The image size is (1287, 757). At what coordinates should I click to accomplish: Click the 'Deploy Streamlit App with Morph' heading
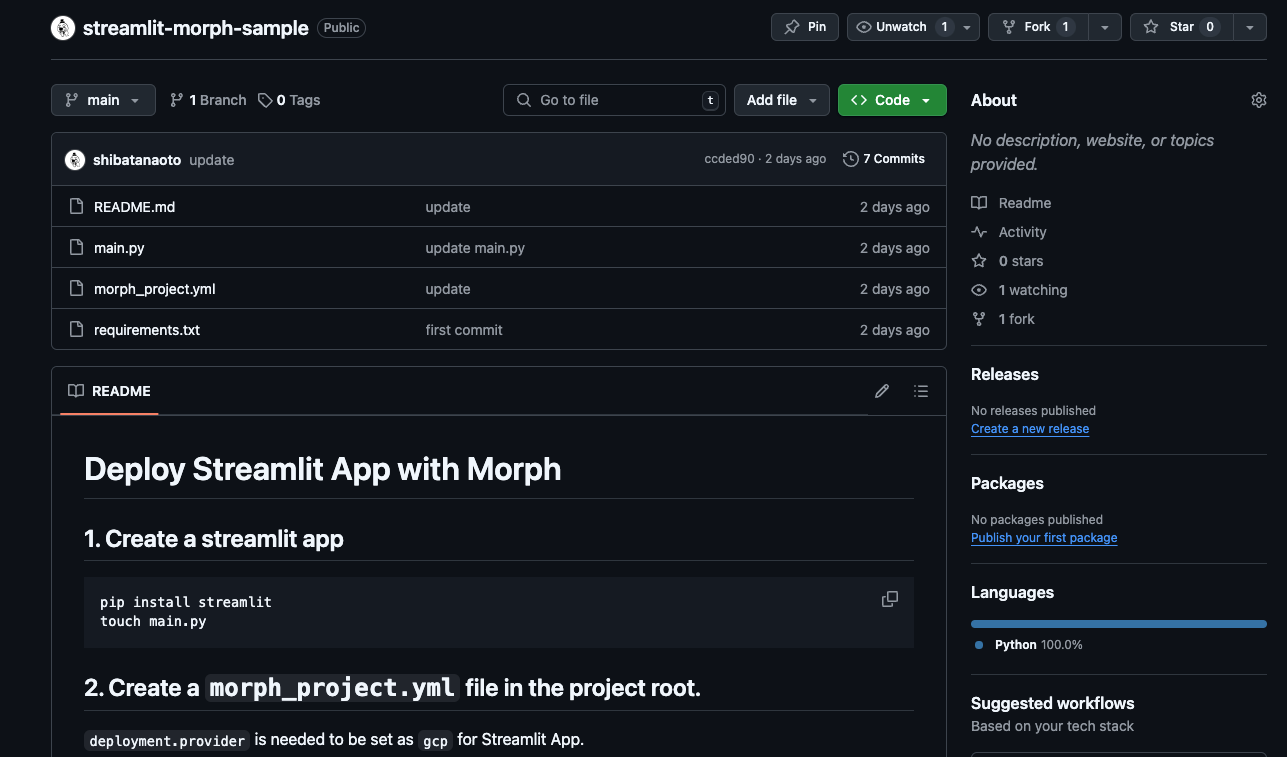pyautogui.click(x=323, y=469)
